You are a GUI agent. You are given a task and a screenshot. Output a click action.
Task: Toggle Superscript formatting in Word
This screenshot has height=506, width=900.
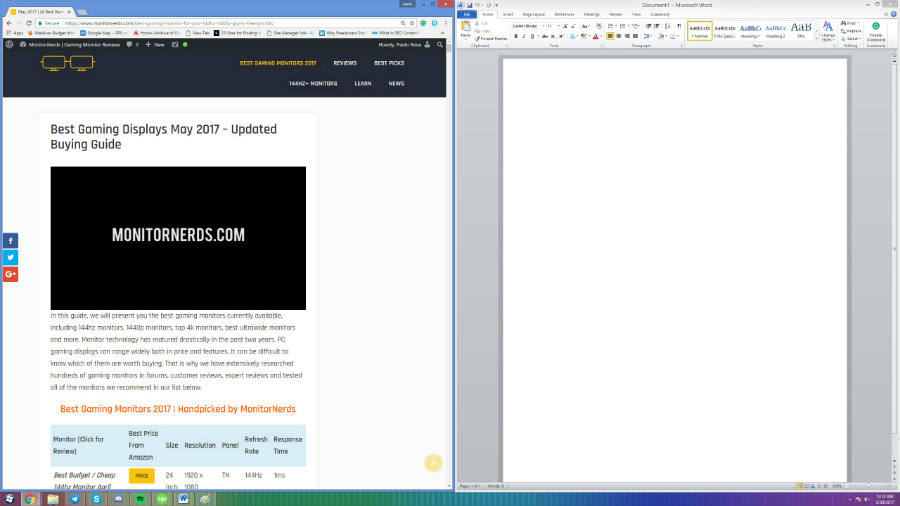tap(561, 36)
